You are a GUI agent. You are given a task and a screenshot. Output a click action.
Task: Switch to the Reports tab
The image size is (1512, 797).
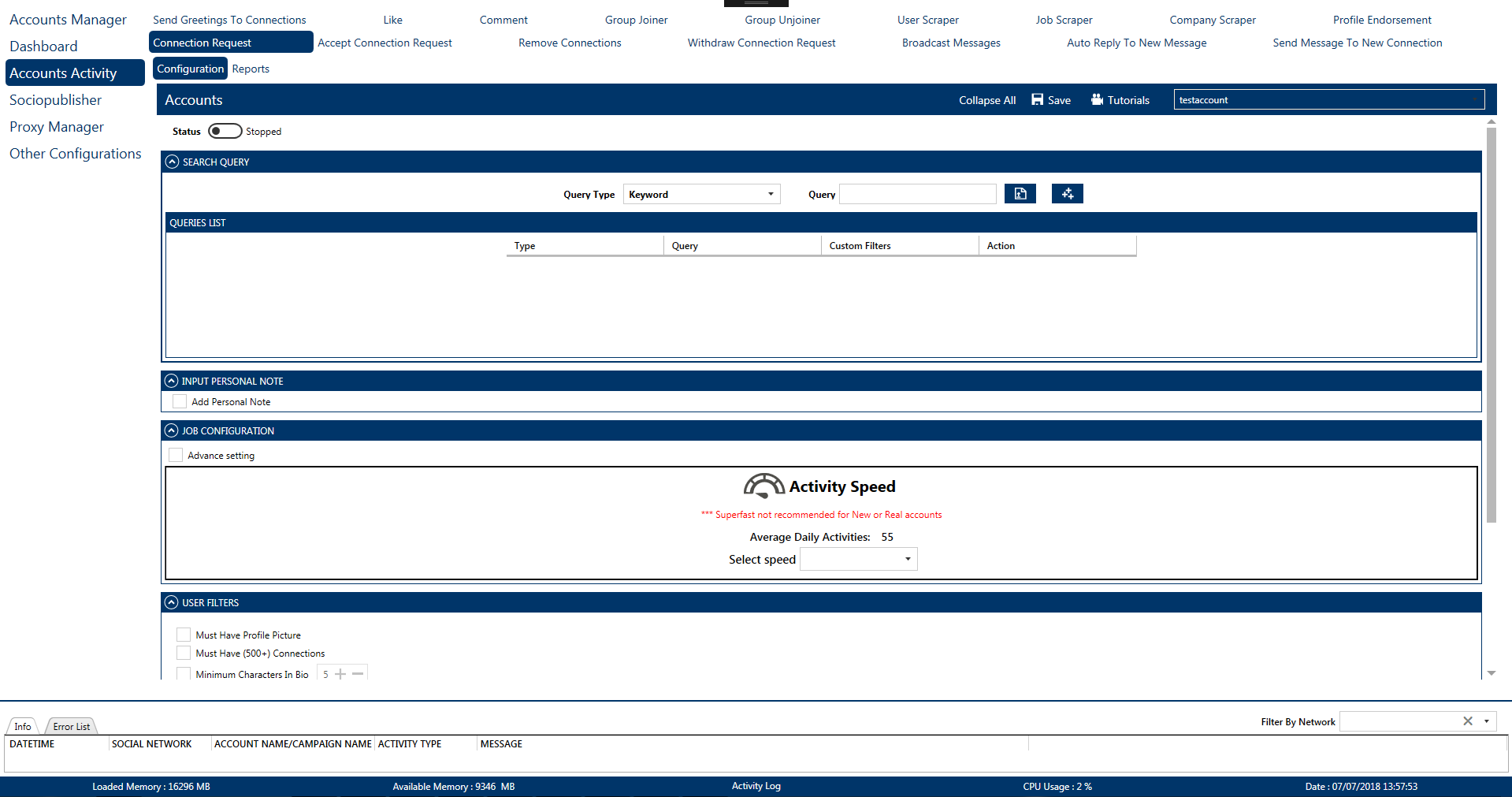[251, 69]
